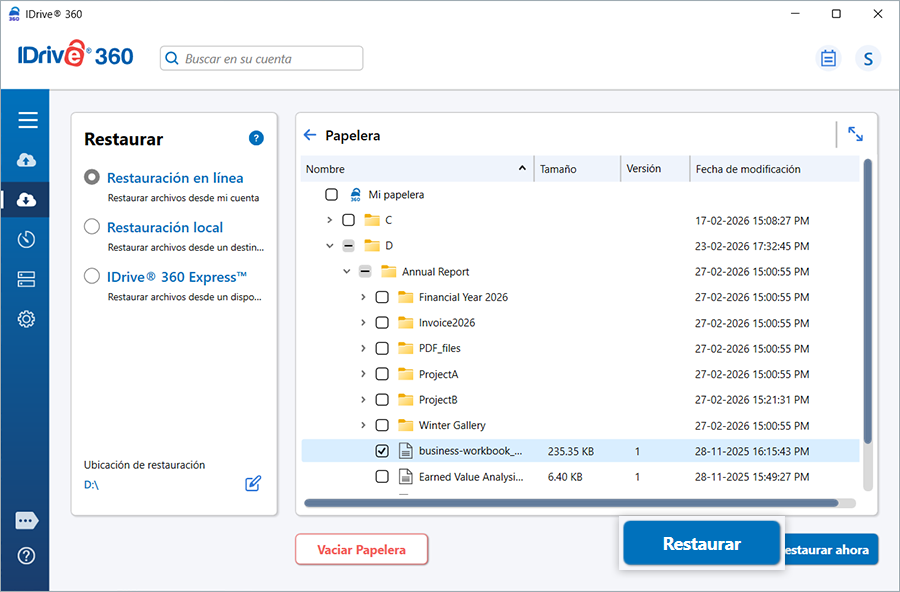The image size is (900, 592).
Task: Expand the Papelera panel to full view
Action: pos(855,134)
